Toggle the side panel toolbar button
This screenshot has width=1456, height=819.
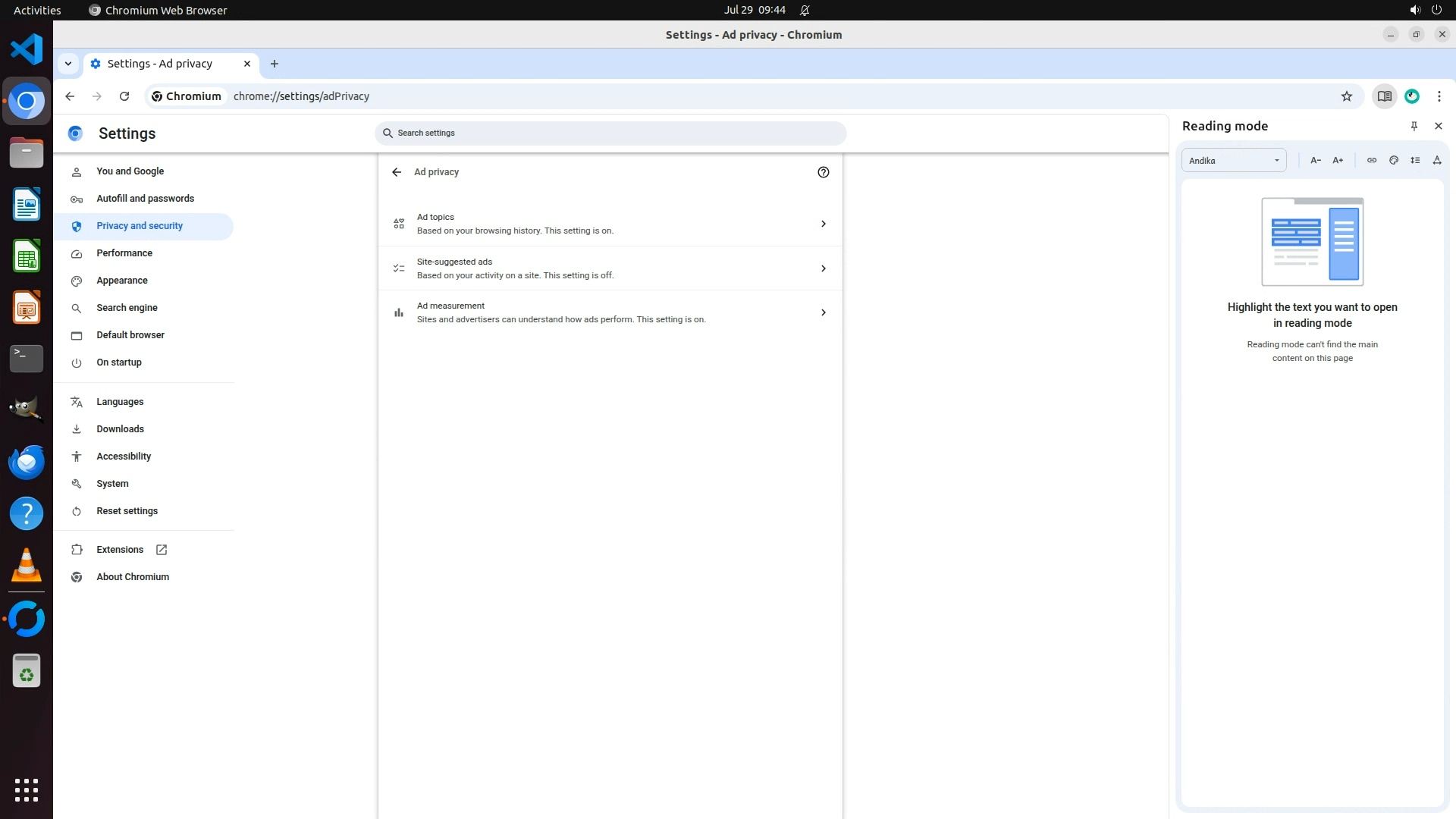pos(1384,96)
